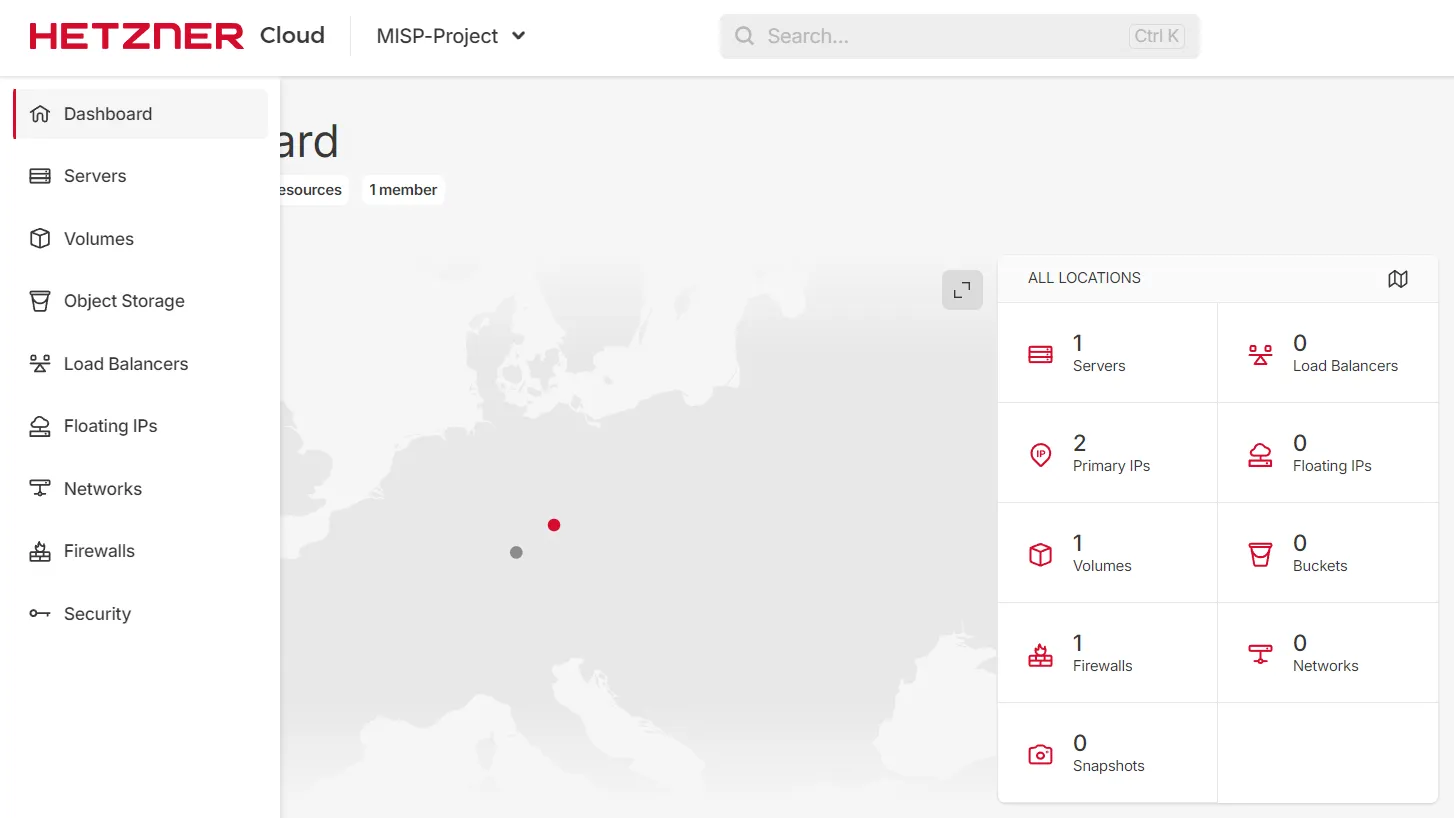Toggle map view icon in All Locations header

tap(1397, 279)
